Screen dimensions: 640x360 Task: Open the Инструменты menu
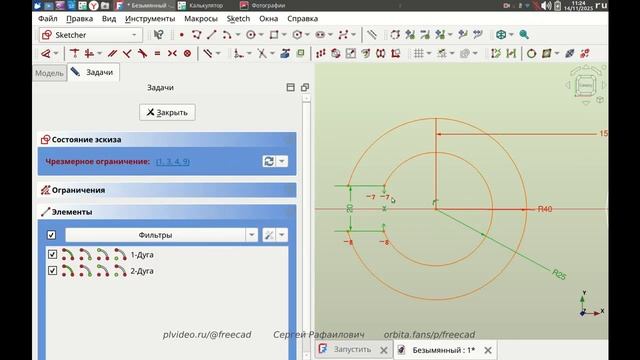[150, 19]
